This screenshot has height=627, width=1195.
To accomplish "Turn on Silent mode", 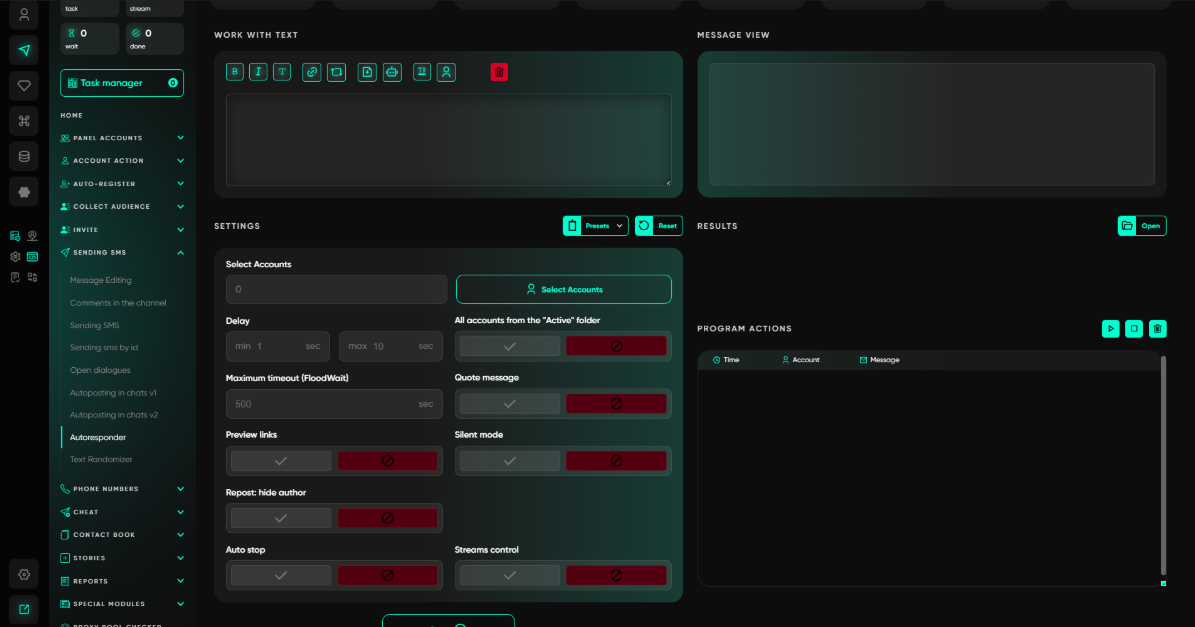I will [510, 461].
